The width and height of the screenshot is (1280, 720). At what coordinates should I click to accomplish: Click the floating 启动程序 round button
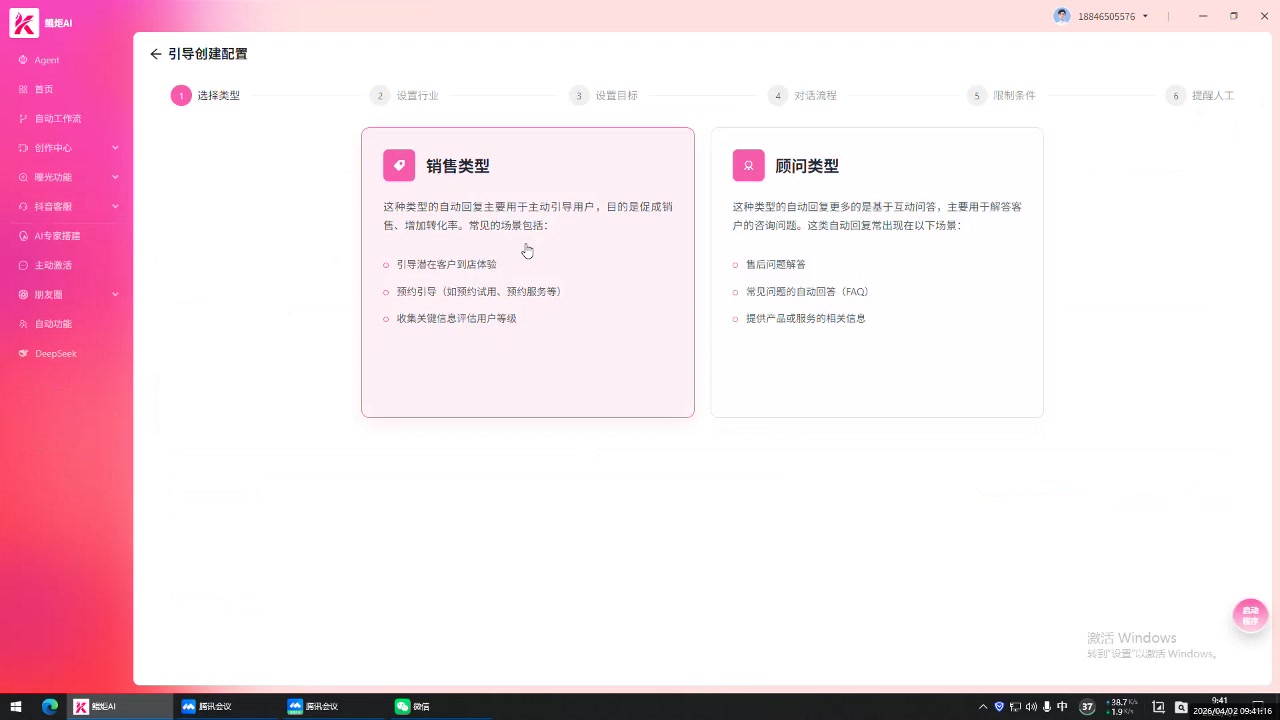(x=1250, y=615)
